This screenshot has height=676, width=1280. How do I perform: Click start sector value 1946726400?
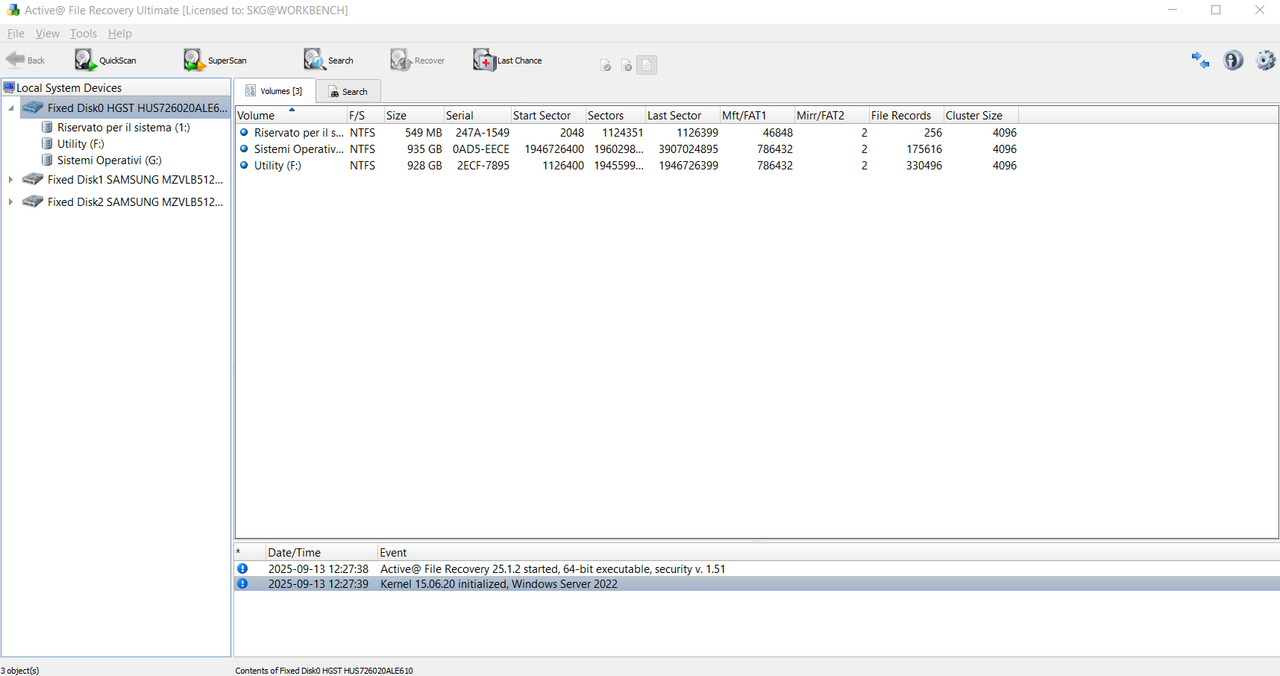pyautogui.click(x=554, y=149)
